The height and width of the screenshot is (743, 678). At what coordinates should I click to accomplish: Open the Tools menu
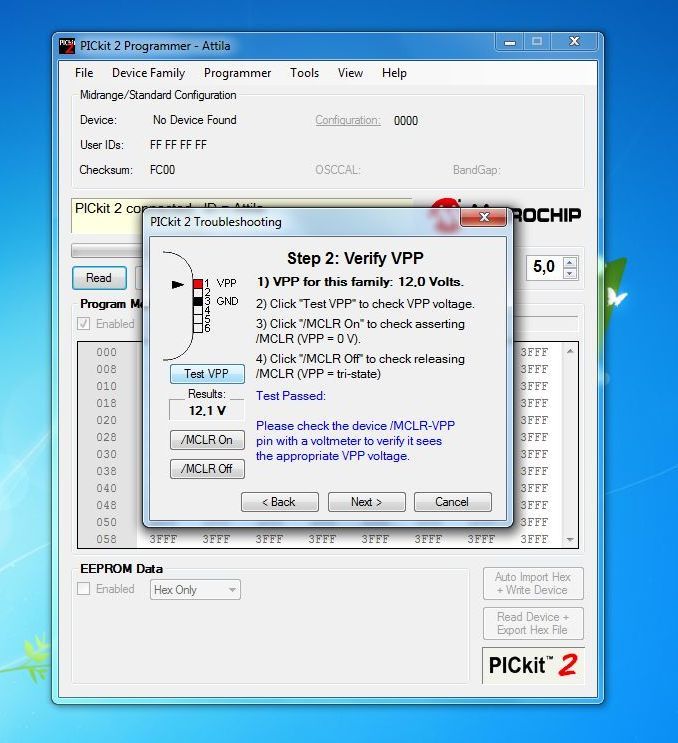(304, 73)
